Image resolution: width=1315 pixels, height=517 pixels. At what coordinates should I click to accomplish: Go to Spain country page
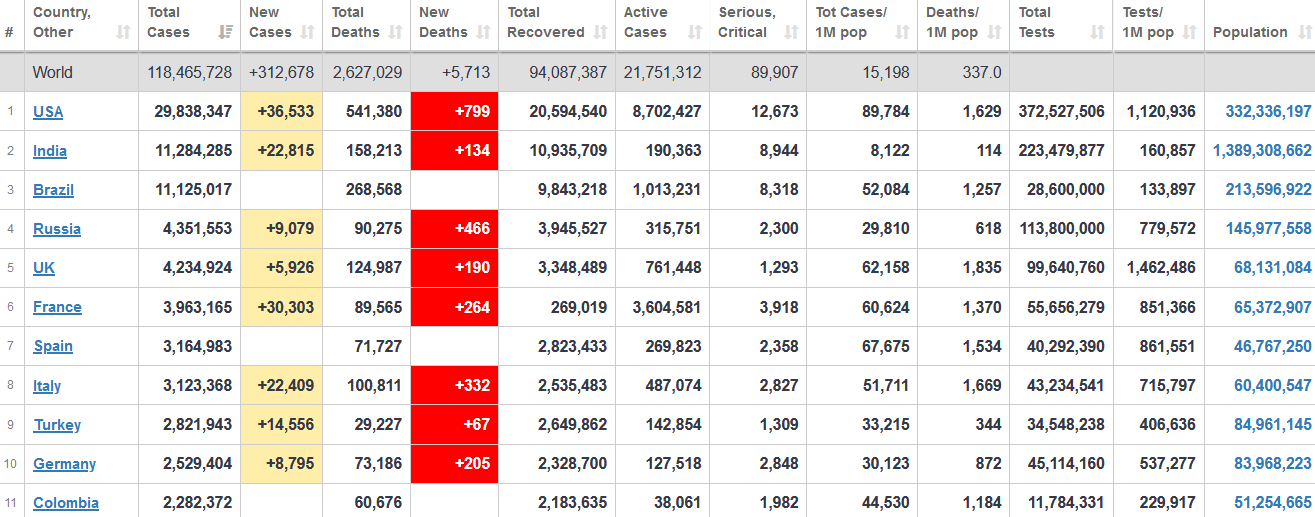click(x=53, y=346)
